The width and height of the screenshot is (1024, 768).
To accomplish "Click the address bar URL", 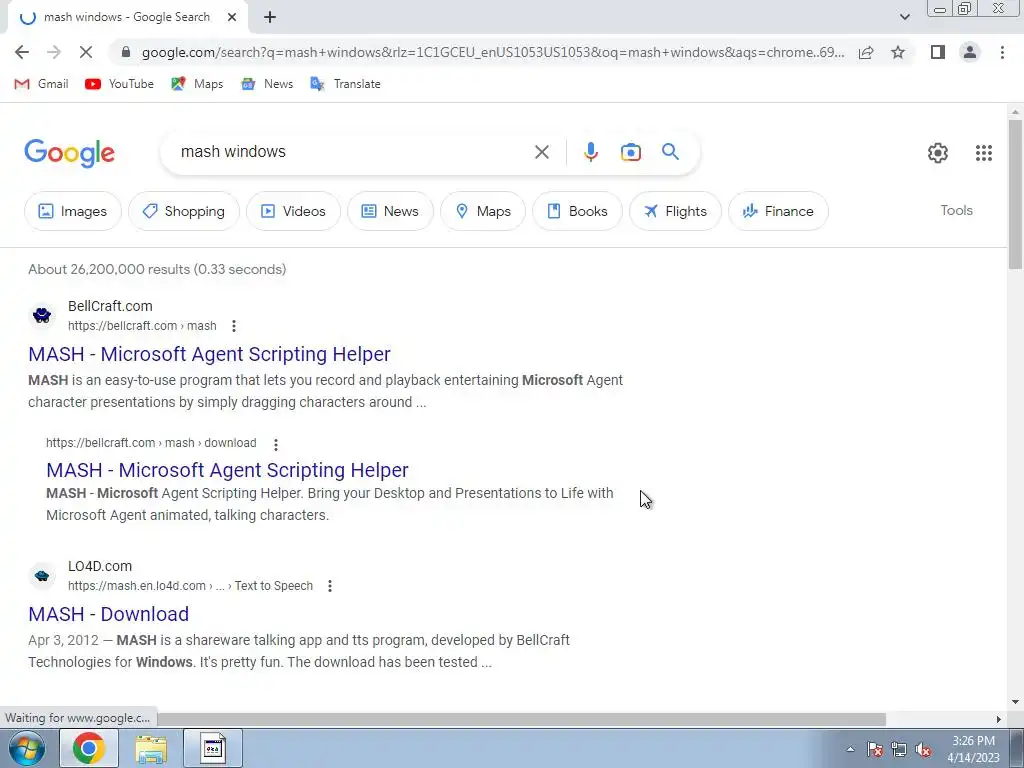I will (x=492, y=52).
